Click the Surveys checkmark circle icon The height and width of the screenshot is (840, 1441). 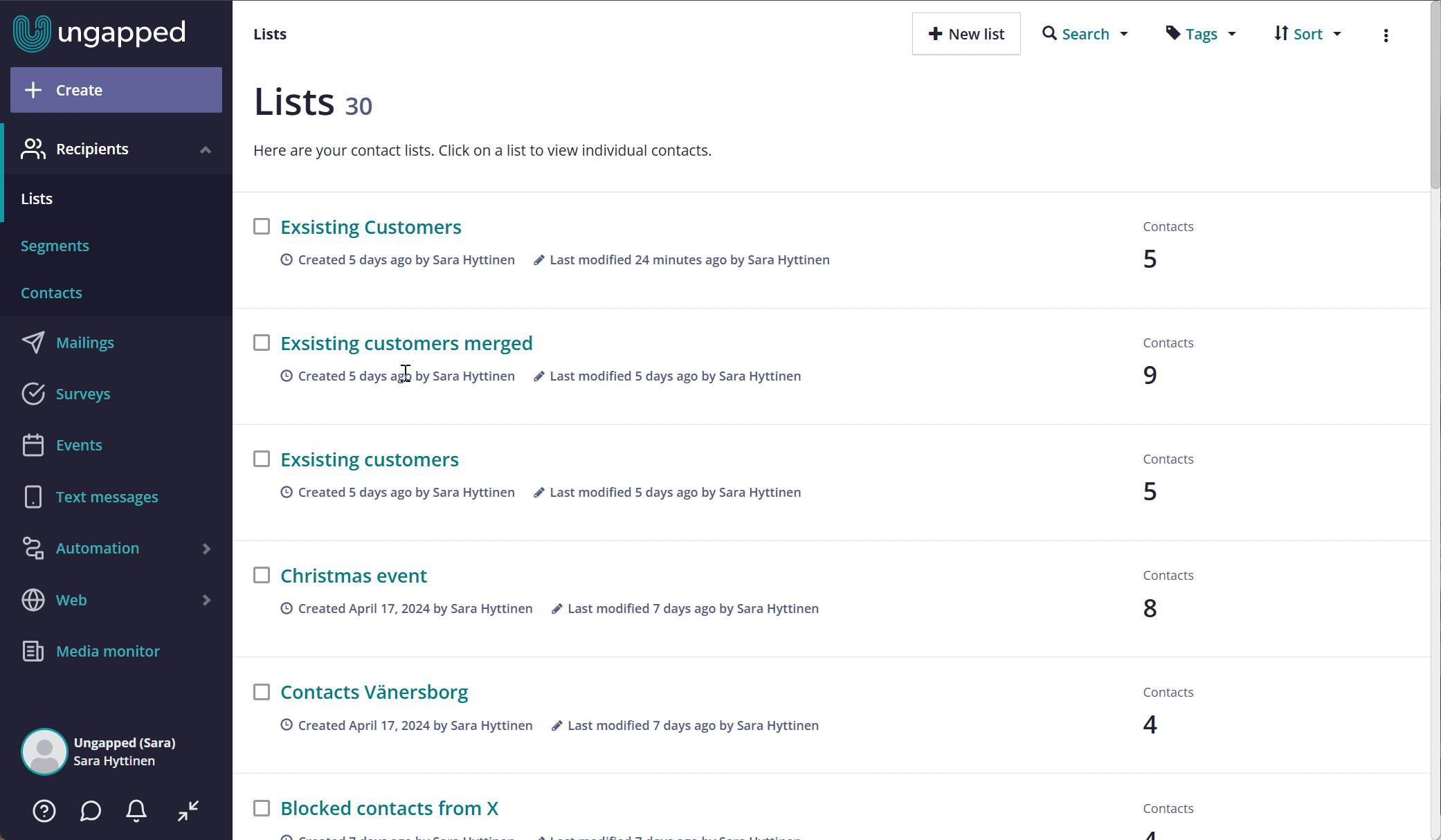(x=33, y=394)
